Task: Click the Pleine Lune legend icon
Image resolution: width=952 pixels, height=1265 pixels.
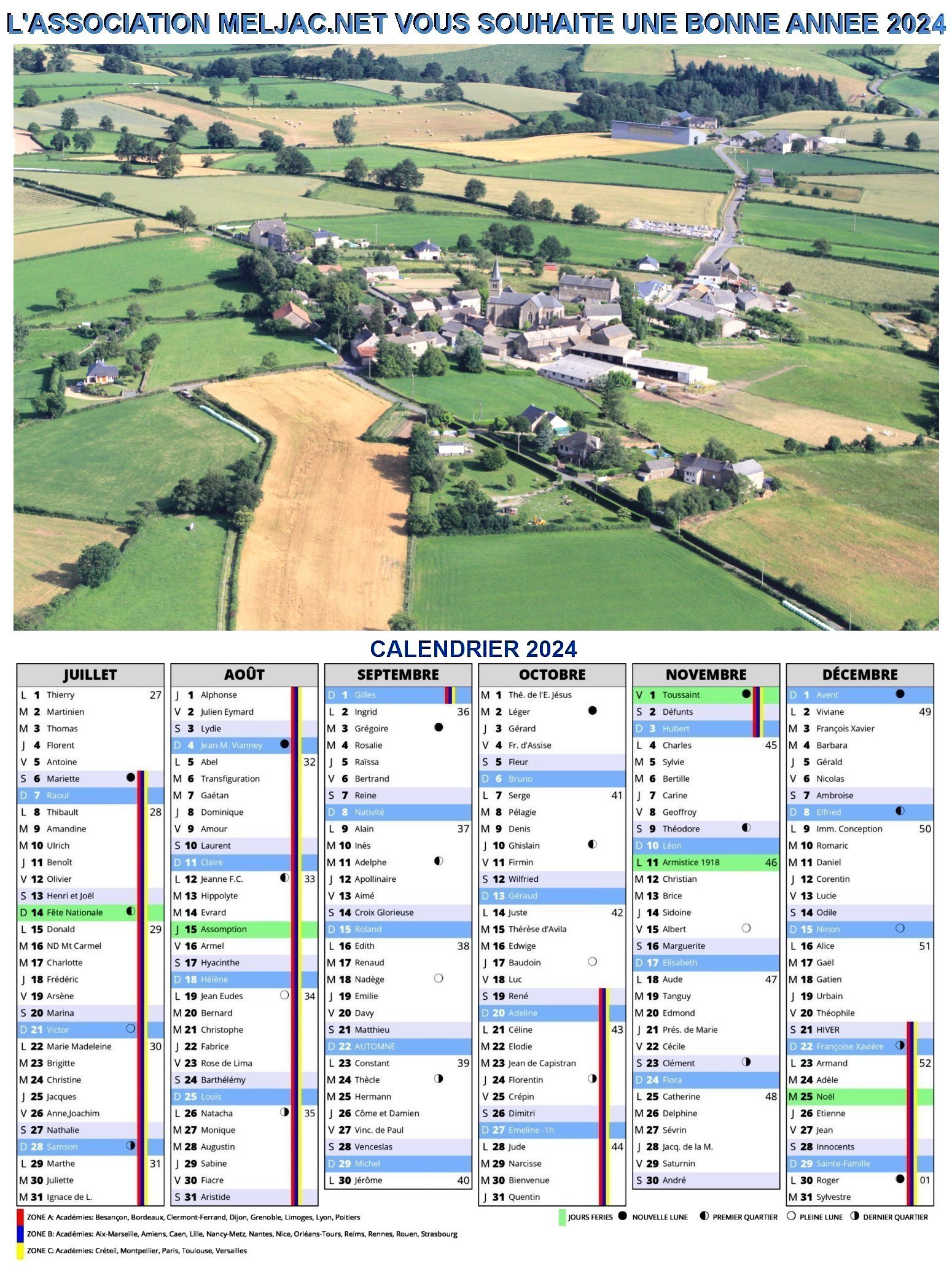Action: (x=791, y=1216)
